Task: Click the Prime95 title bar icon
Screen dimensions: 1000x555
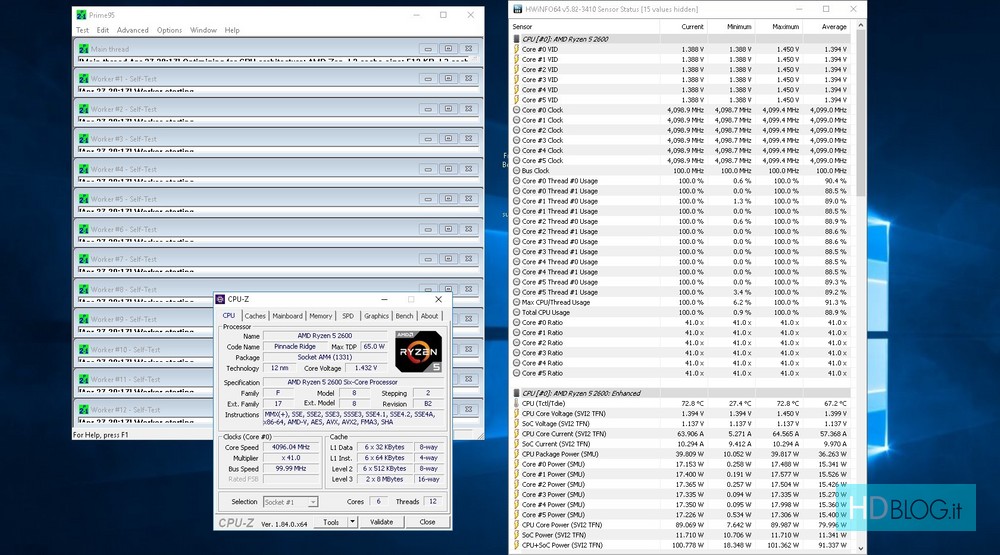Action: (x=82, y=15)
